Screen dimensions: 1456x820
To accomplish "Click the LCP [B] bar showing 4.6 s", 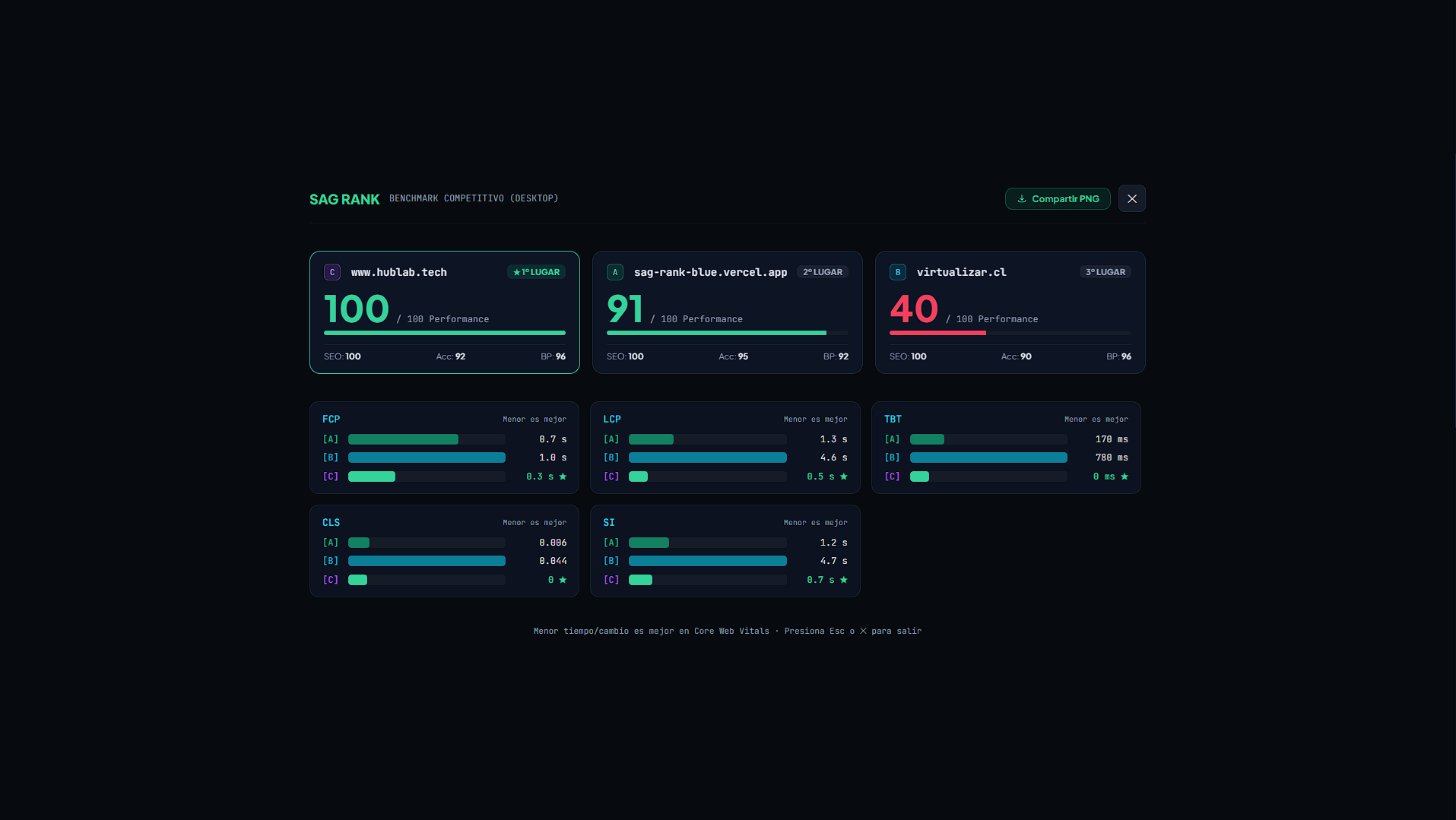I will pyautogui.click(x=708, y=457).
